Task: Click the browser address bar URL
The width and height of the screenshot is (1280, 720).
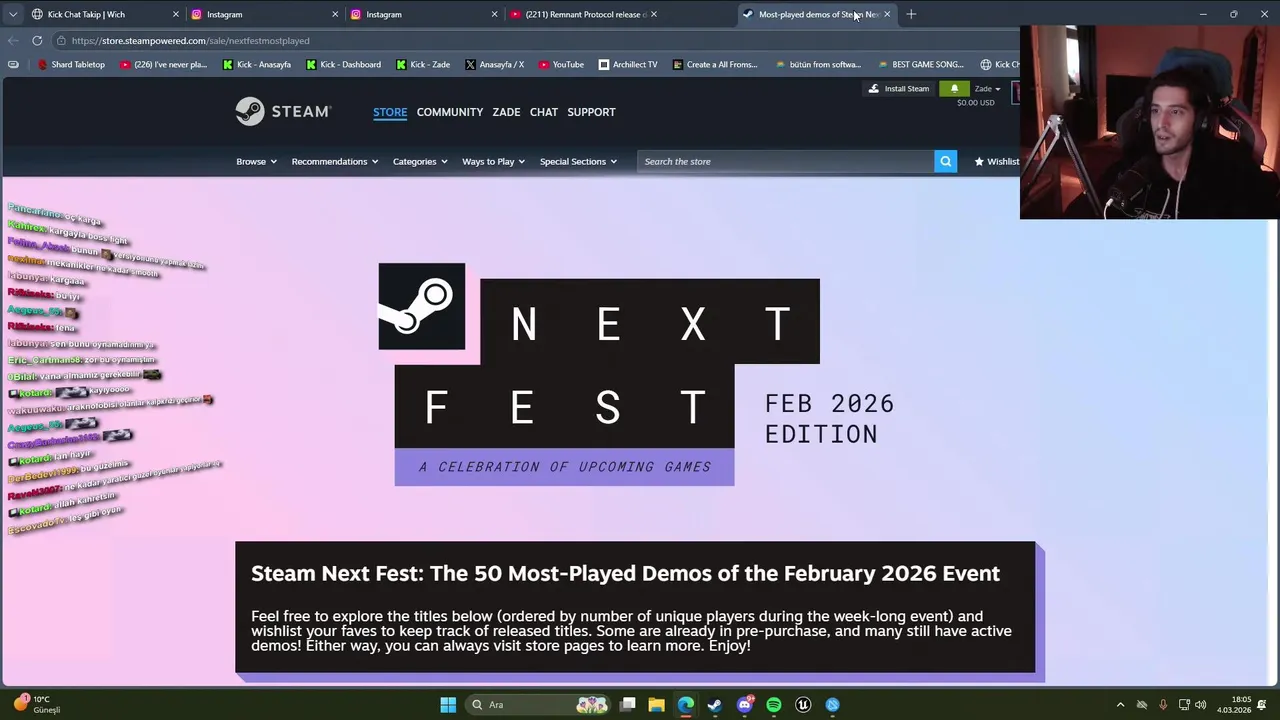Action: pyautogui.click(x=190, y=41)
